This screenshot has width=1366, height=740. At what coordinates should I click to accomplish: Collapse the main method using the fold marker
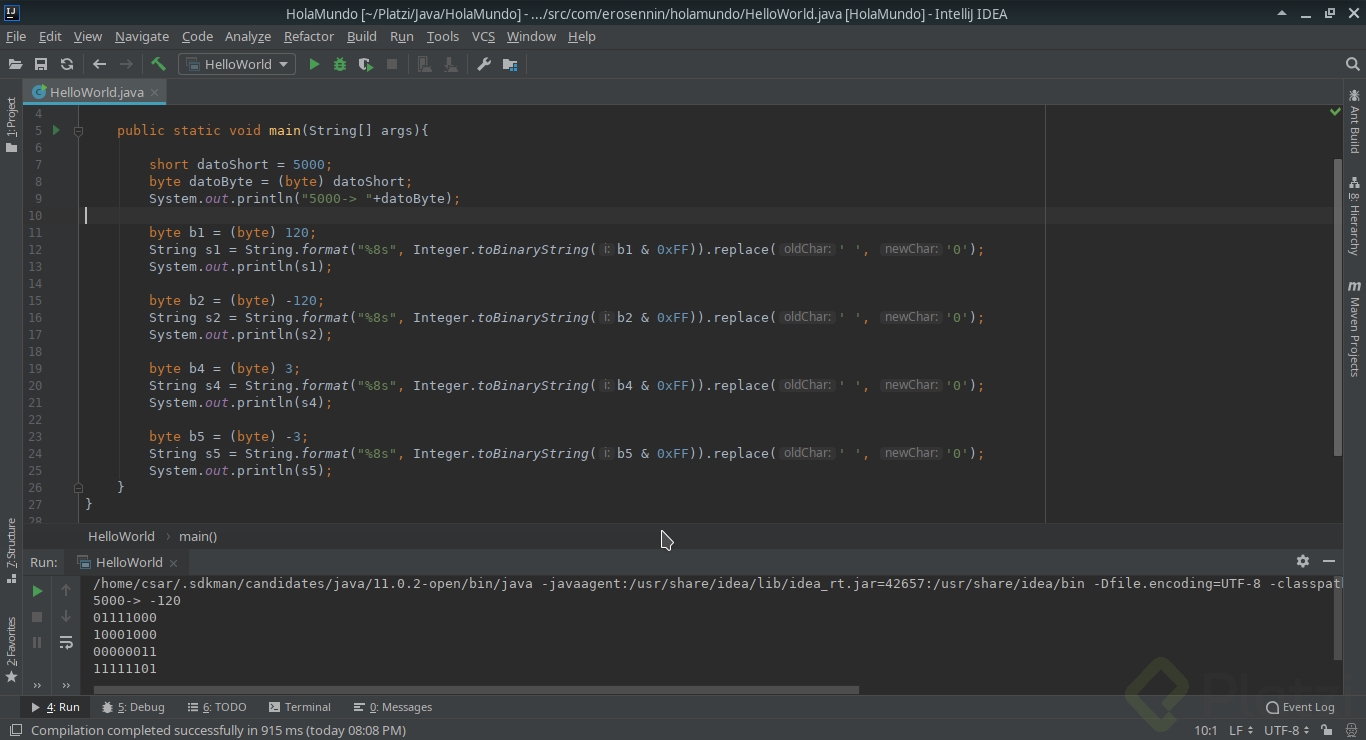pos(78,131)
